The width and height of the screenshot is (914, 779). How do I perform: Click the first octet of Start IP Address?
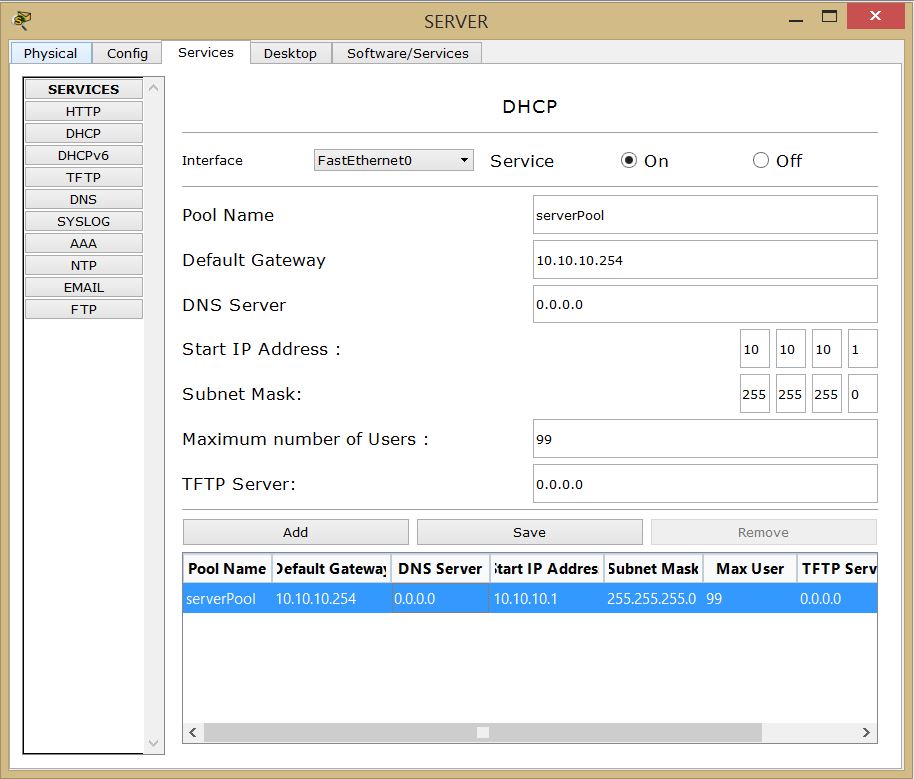[x=754, y=349]
